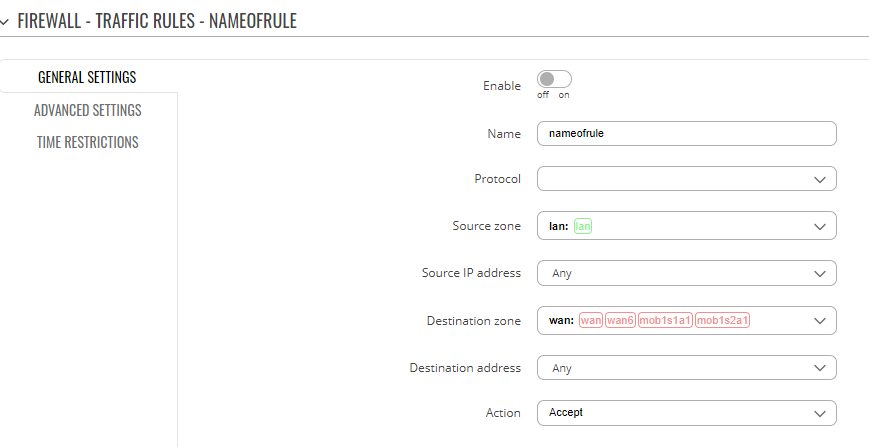
Task: Select the mob1s1a1 interface tag
Action: tap(665, 320)
